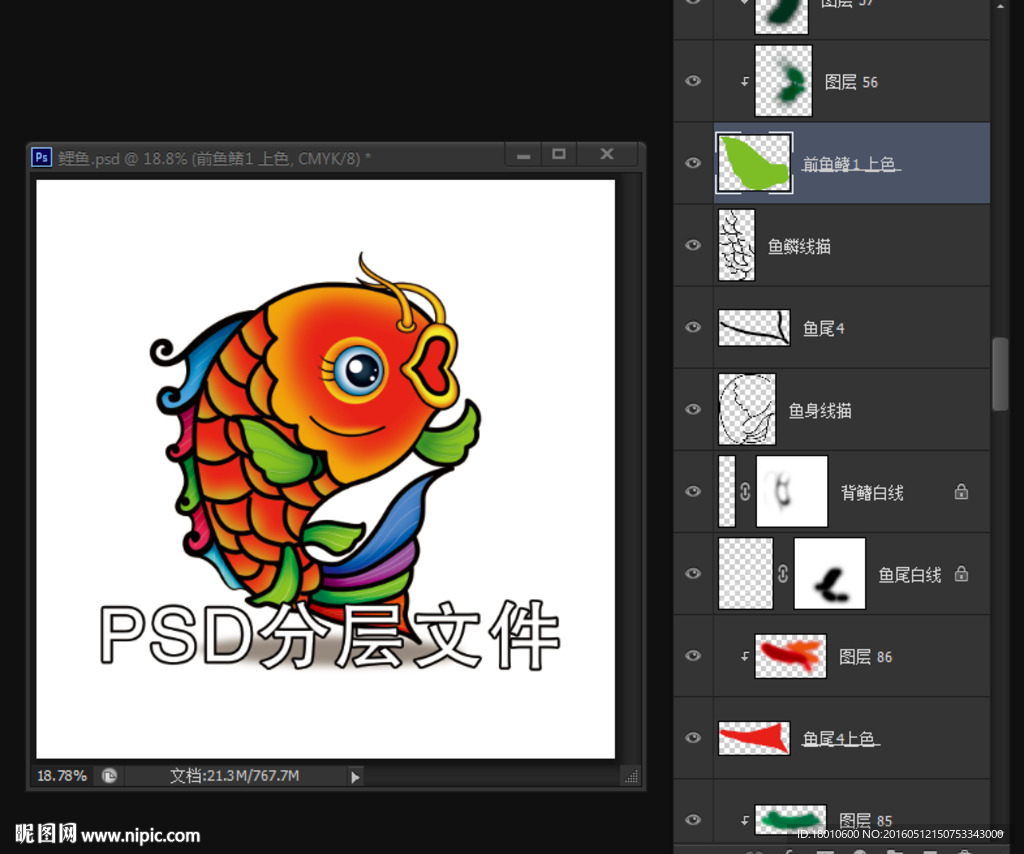
Task: Click the lock icon on 鱼尾白线 layer
Action: pos(960,574)
